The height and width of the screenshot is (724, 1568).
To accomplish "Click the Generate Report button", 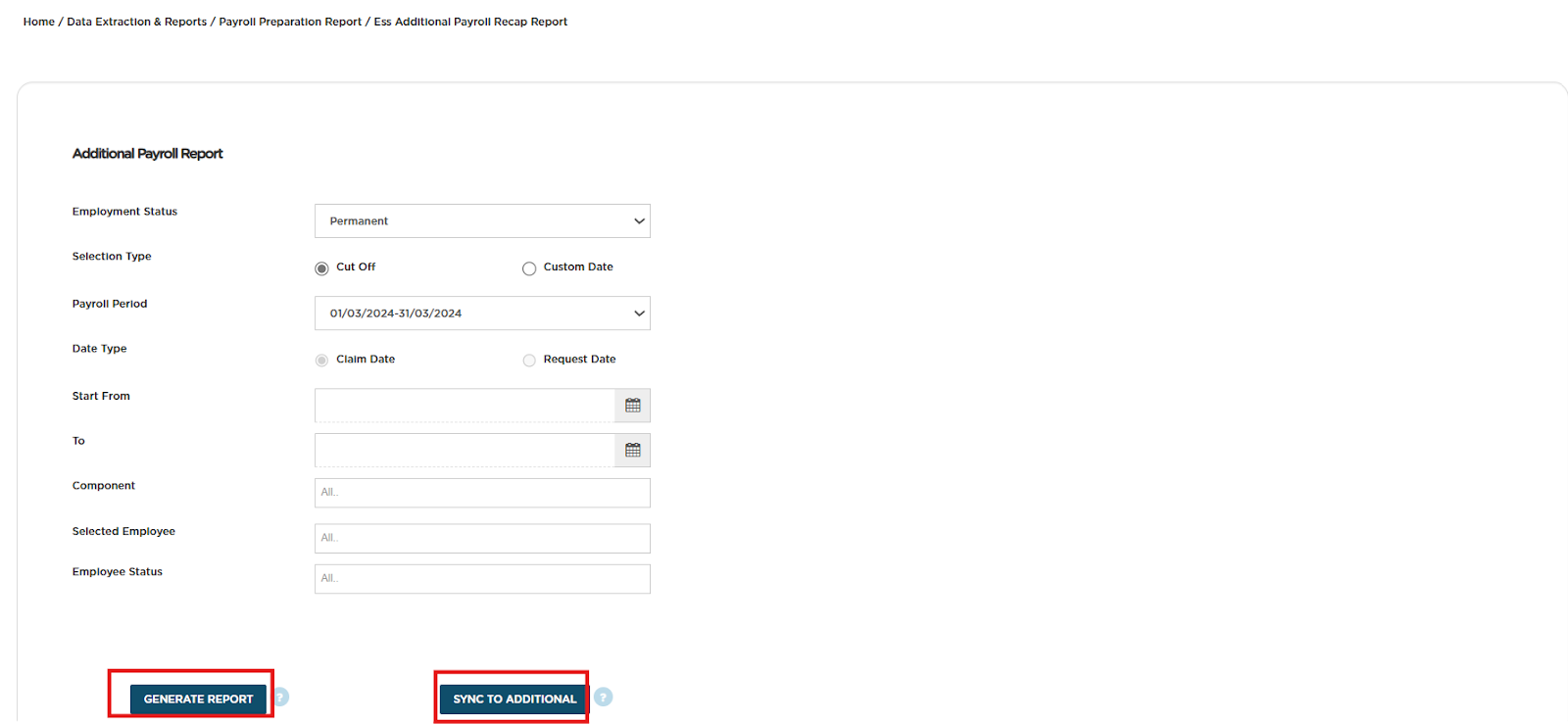I will [x=198, y=699].
